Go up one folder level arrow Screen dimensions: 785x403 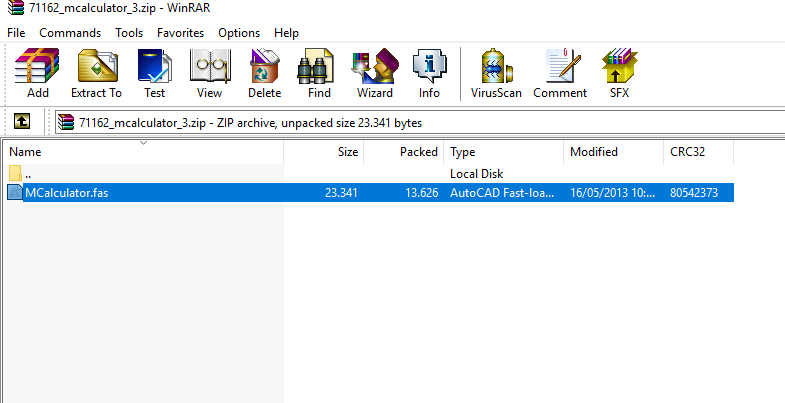tap(22, 121)
